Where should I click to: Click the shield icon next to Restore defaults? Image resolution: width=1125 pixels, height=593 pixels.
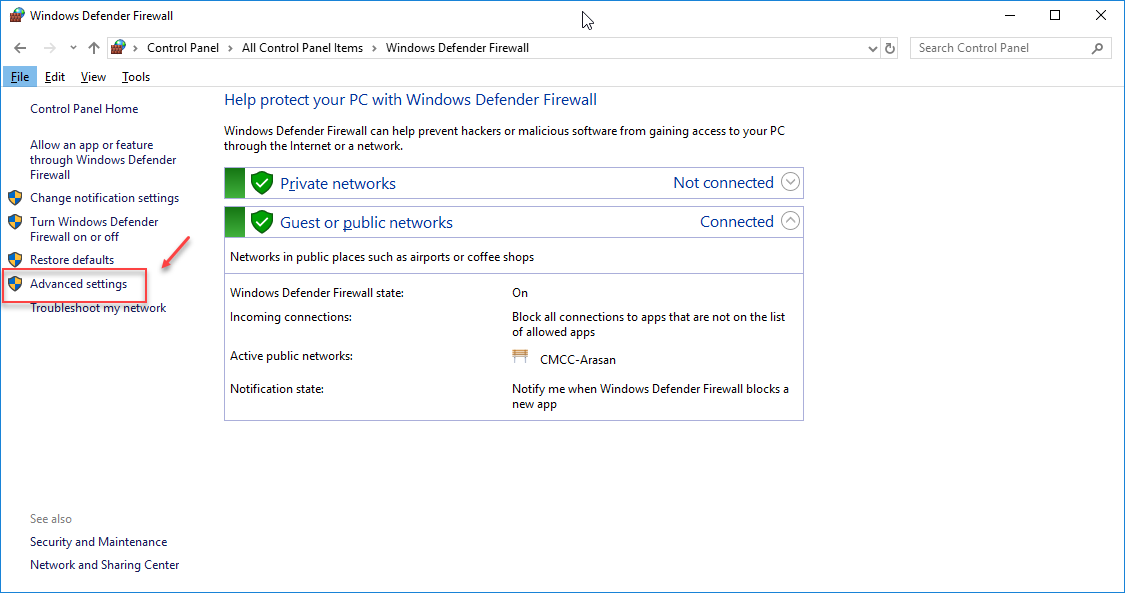tap(15, 260)
